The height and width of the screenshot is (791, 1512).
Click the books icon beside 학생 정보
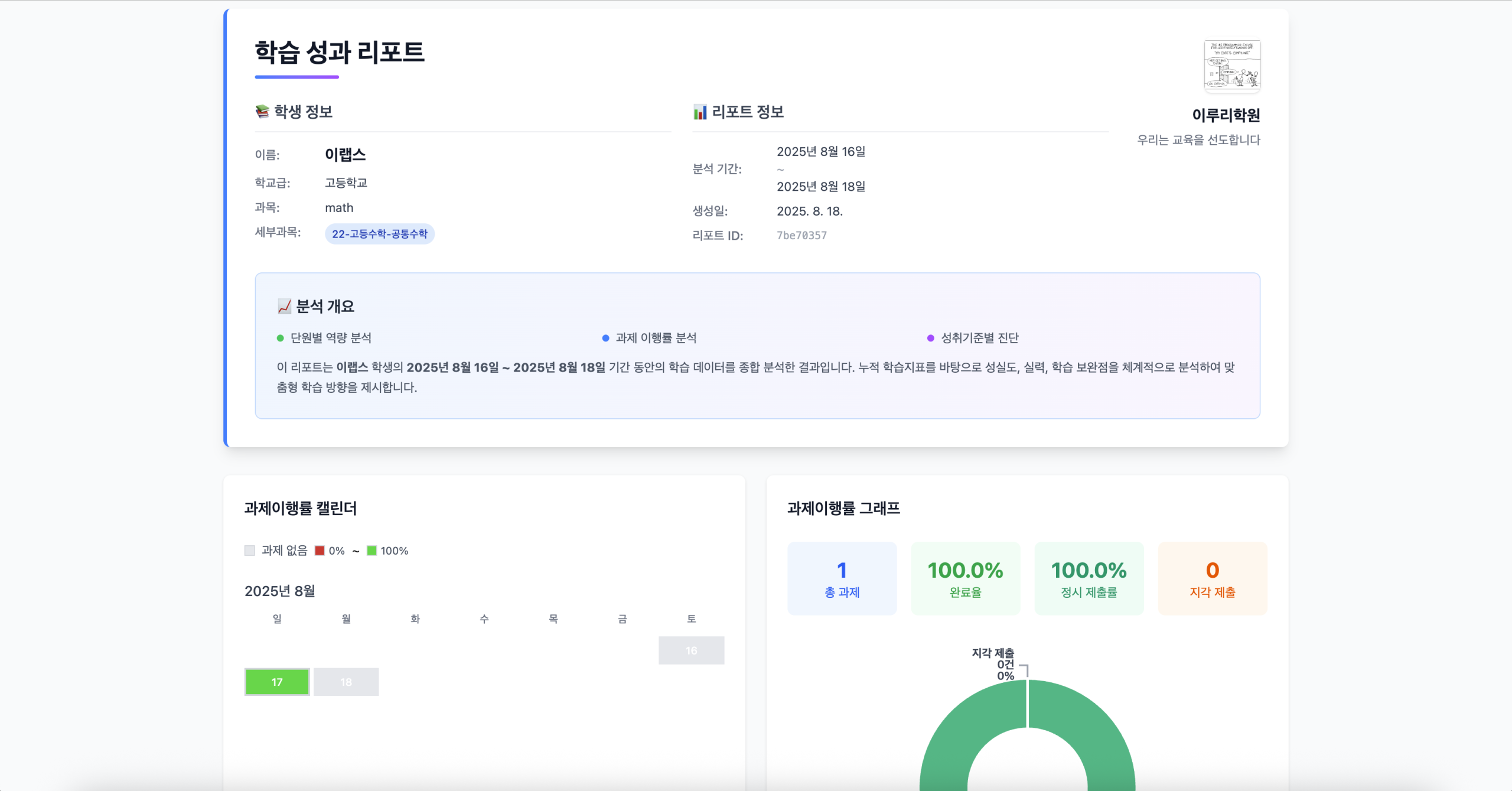point(262,112)
